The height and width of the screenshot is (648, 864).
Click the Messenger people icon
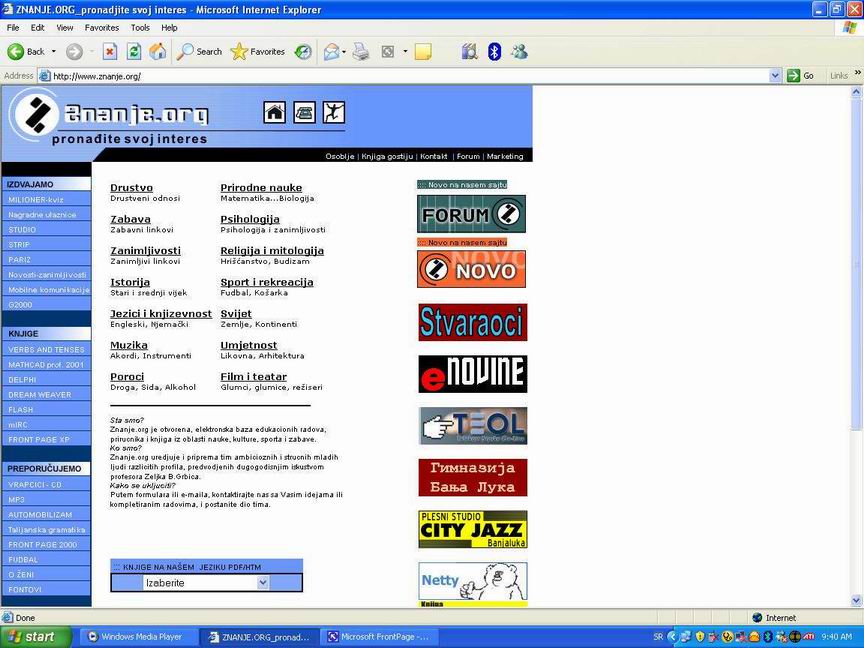point(519,52)
